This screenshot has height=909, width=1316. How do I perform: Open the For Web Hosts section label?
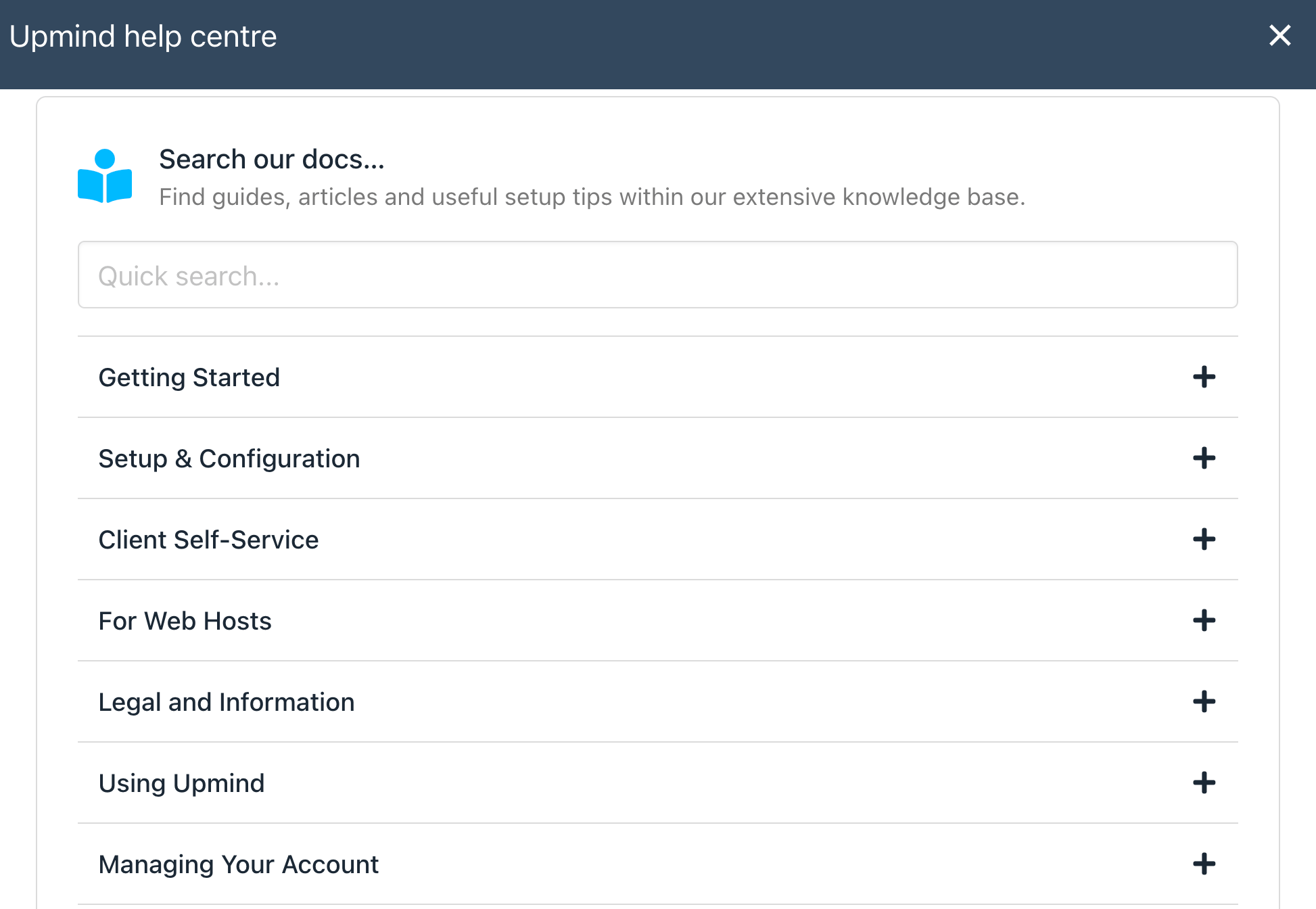[185, 621]
